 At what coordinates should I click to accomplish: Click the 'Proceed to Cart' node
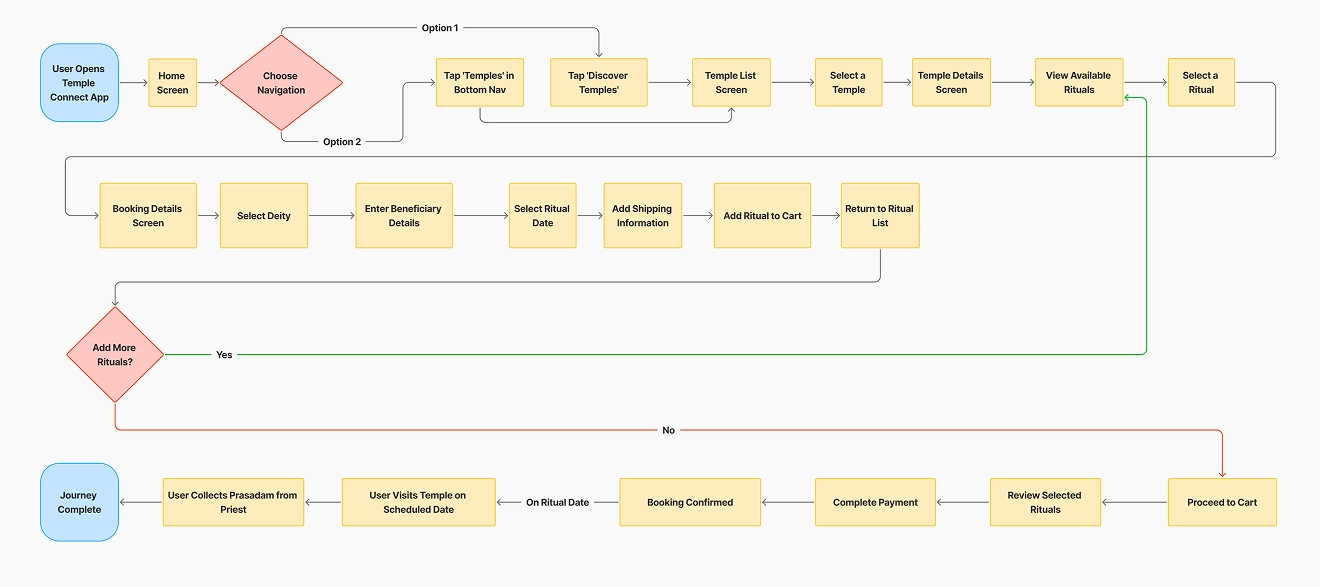click(1222, 502)
